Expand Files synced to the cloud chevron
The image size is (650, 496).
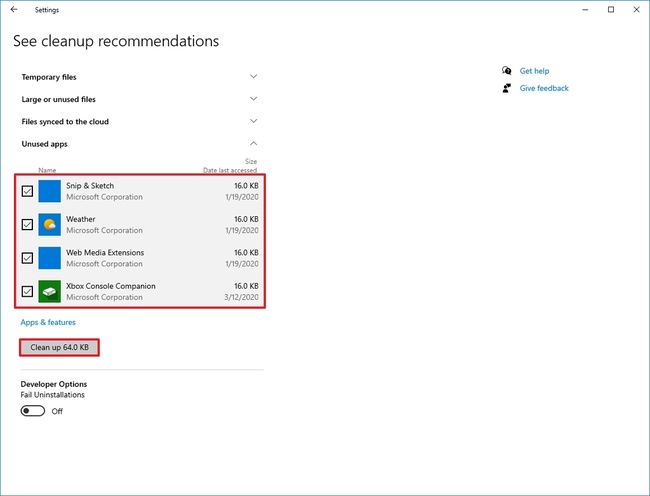[254, 121]
